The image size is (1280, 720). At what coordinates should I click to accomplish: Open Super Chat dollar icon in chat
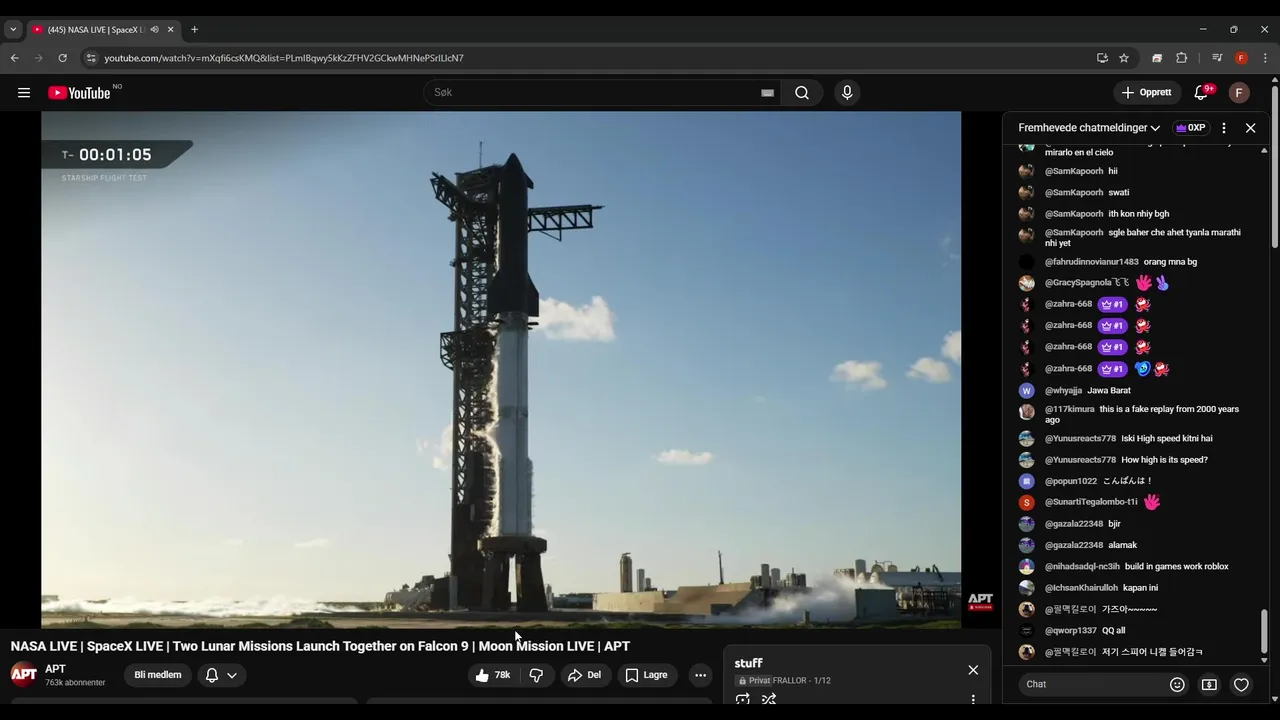coord(1209,684)
